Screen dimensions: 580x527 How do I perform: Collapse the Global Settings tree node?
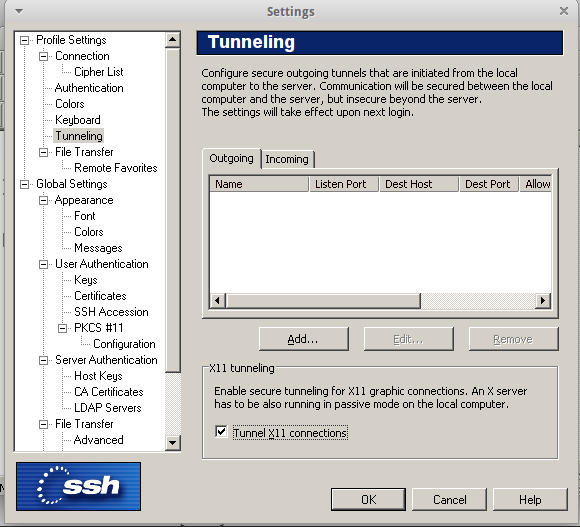(x=24, y=184)
